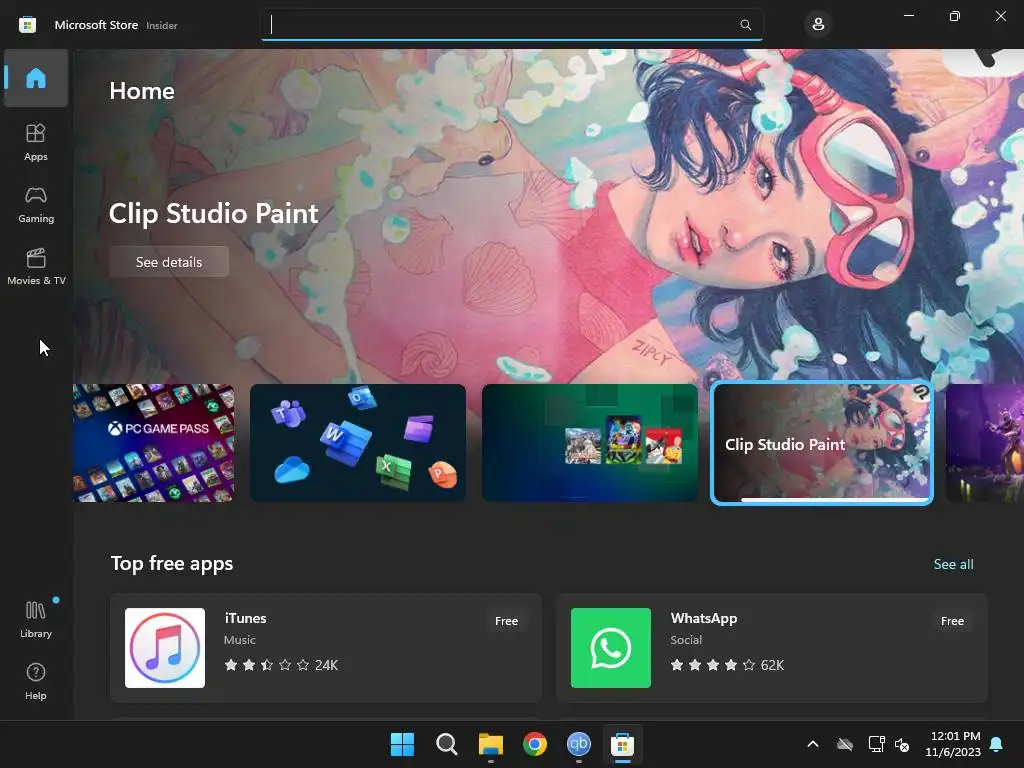The image size is (1024, 768).
Task: Click the muted volume tray icon
Action: (903, 744)
